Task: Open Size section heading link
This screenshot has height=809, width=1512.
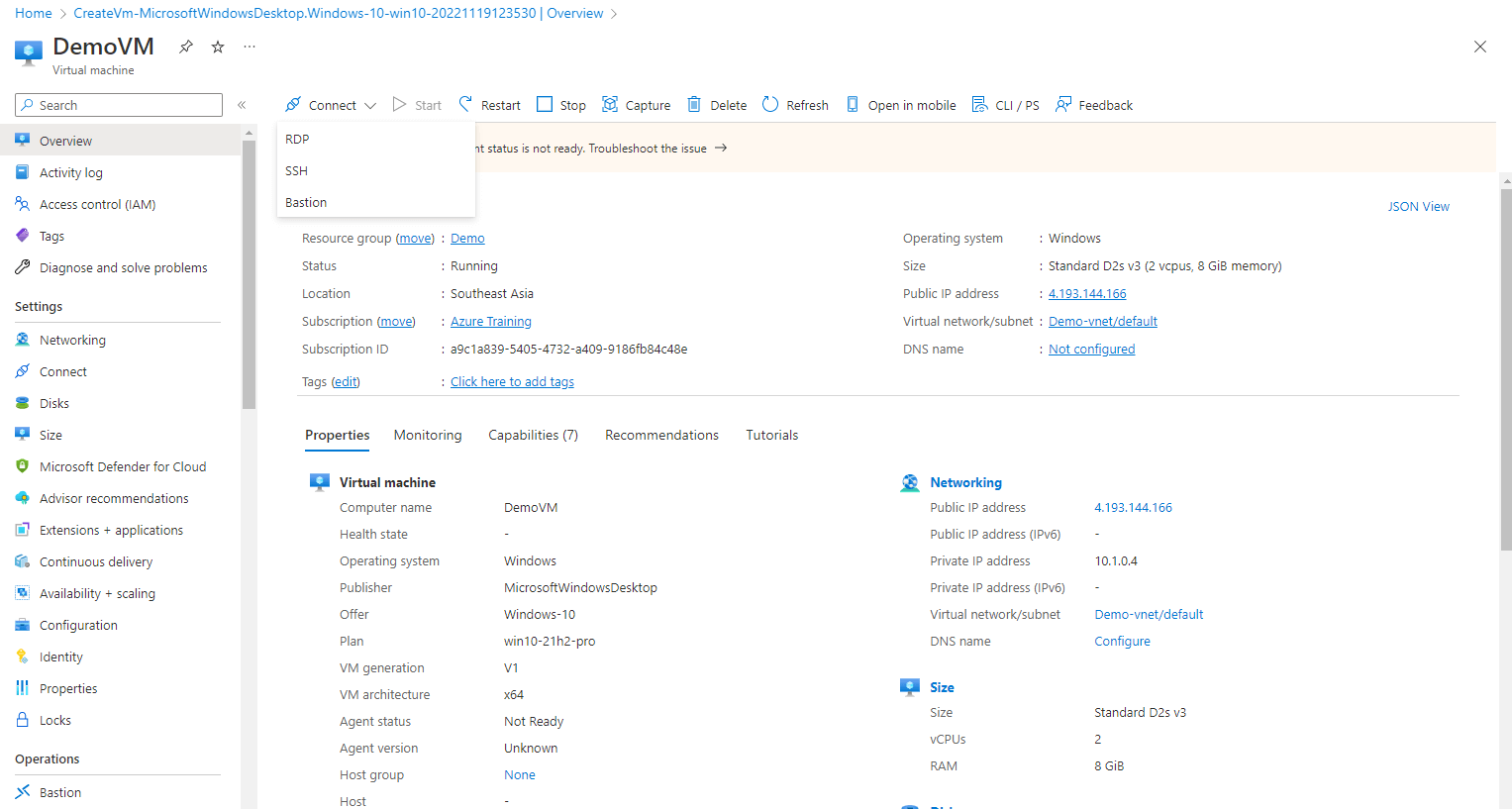Action: tap(942, 687)
